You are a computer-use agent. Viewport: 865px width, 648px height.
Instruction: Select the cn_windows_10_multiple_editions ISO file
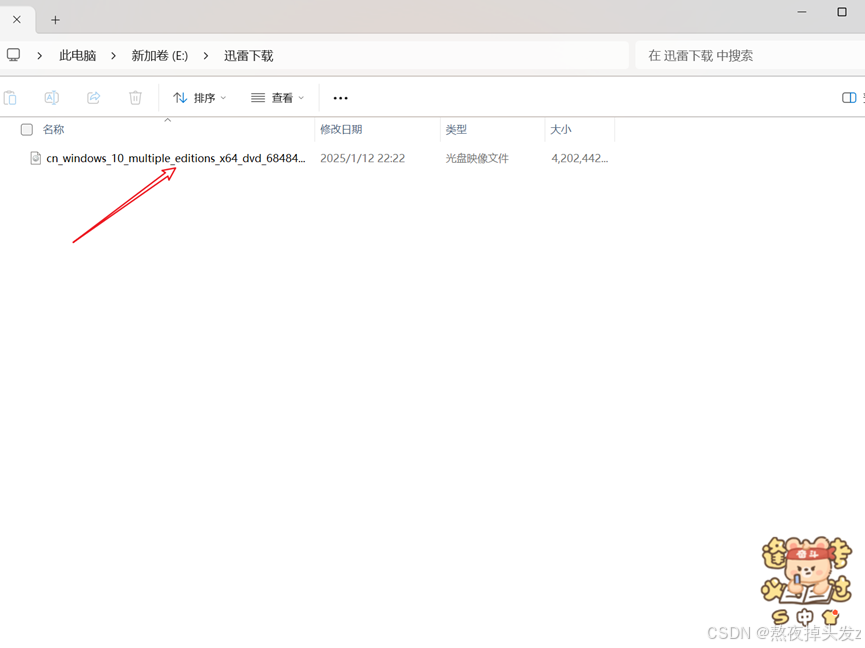click(x=175, y=158)
